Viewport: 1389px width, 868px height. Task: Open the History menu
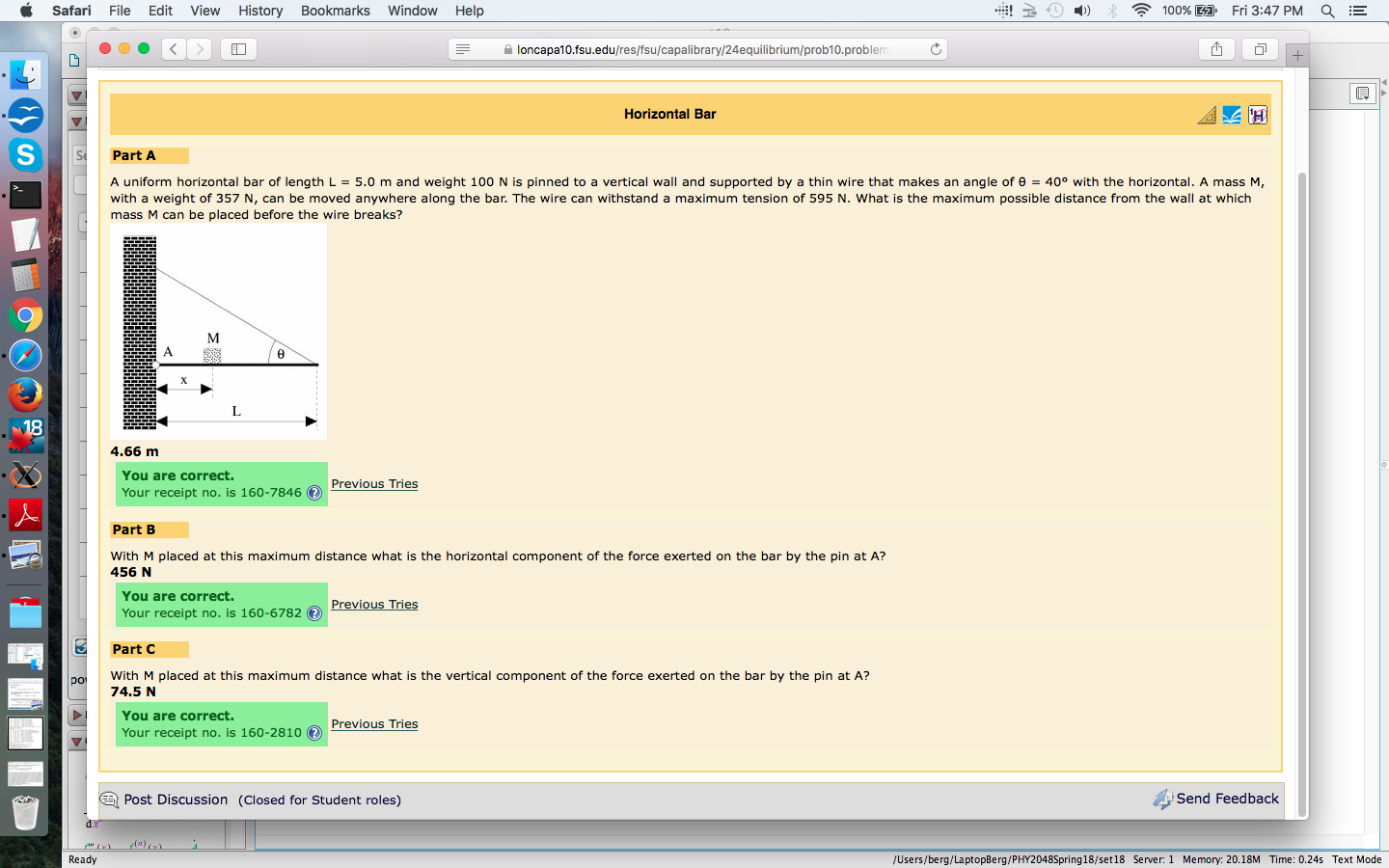(260, 11)
